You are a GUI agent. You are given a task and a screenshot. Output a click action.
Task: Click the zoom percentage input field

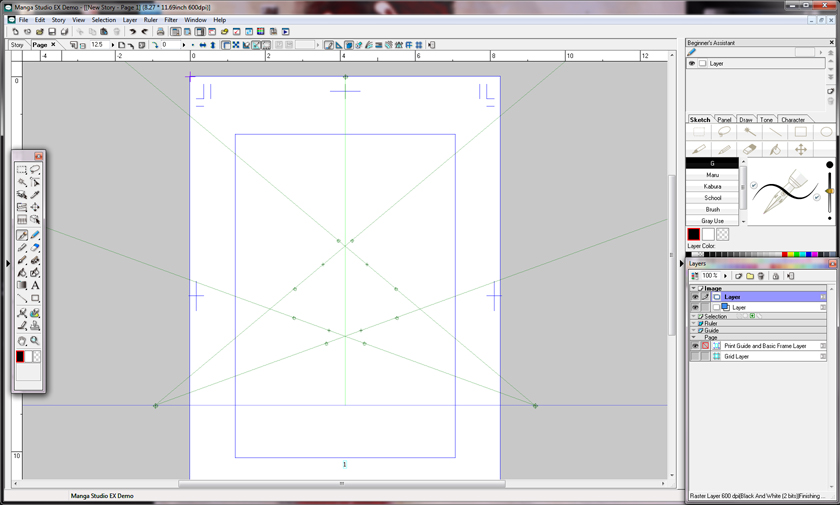point(99,45)
